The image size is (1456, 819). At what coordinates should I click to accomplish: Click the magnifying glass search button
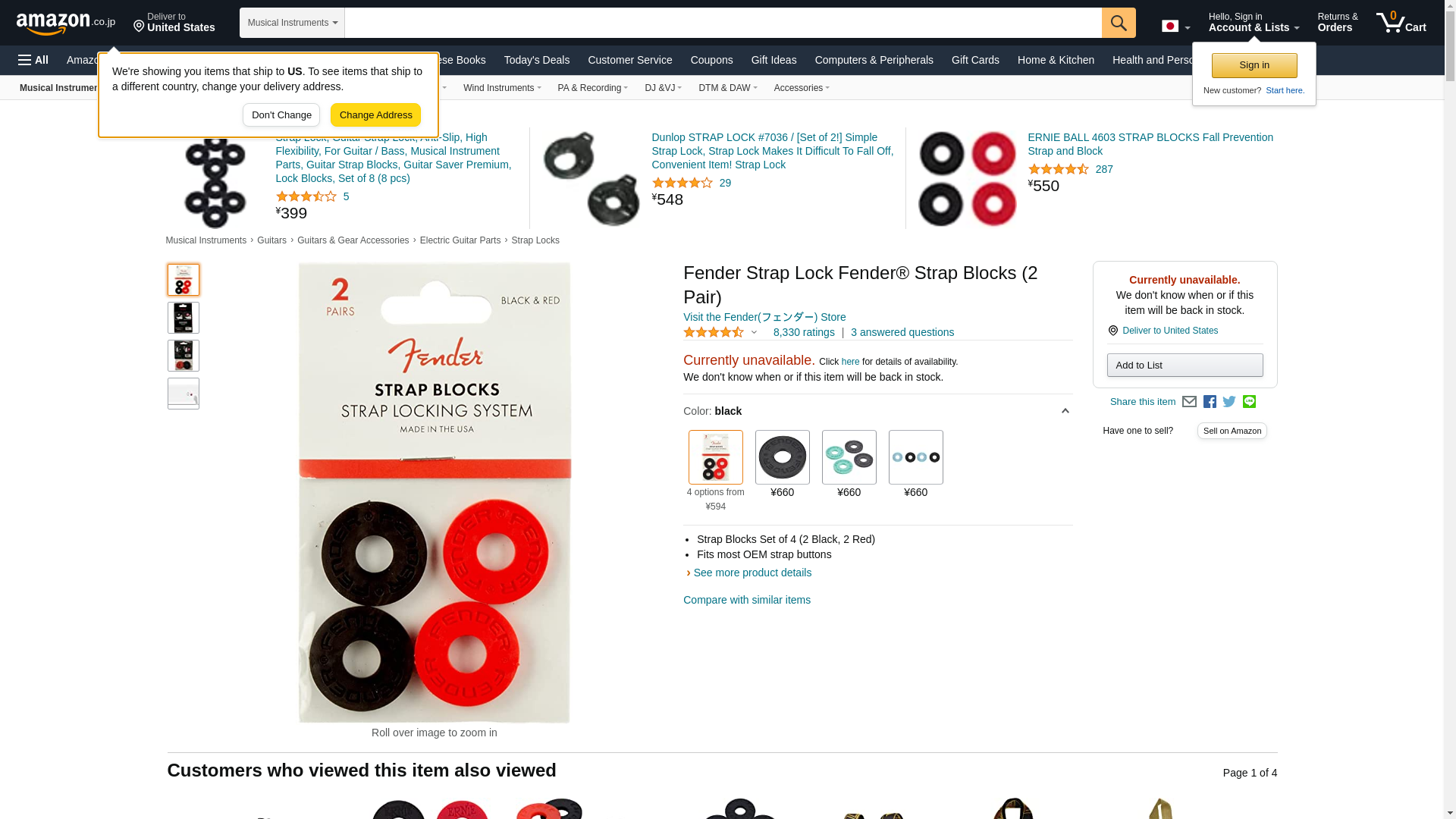point(1119,23)
